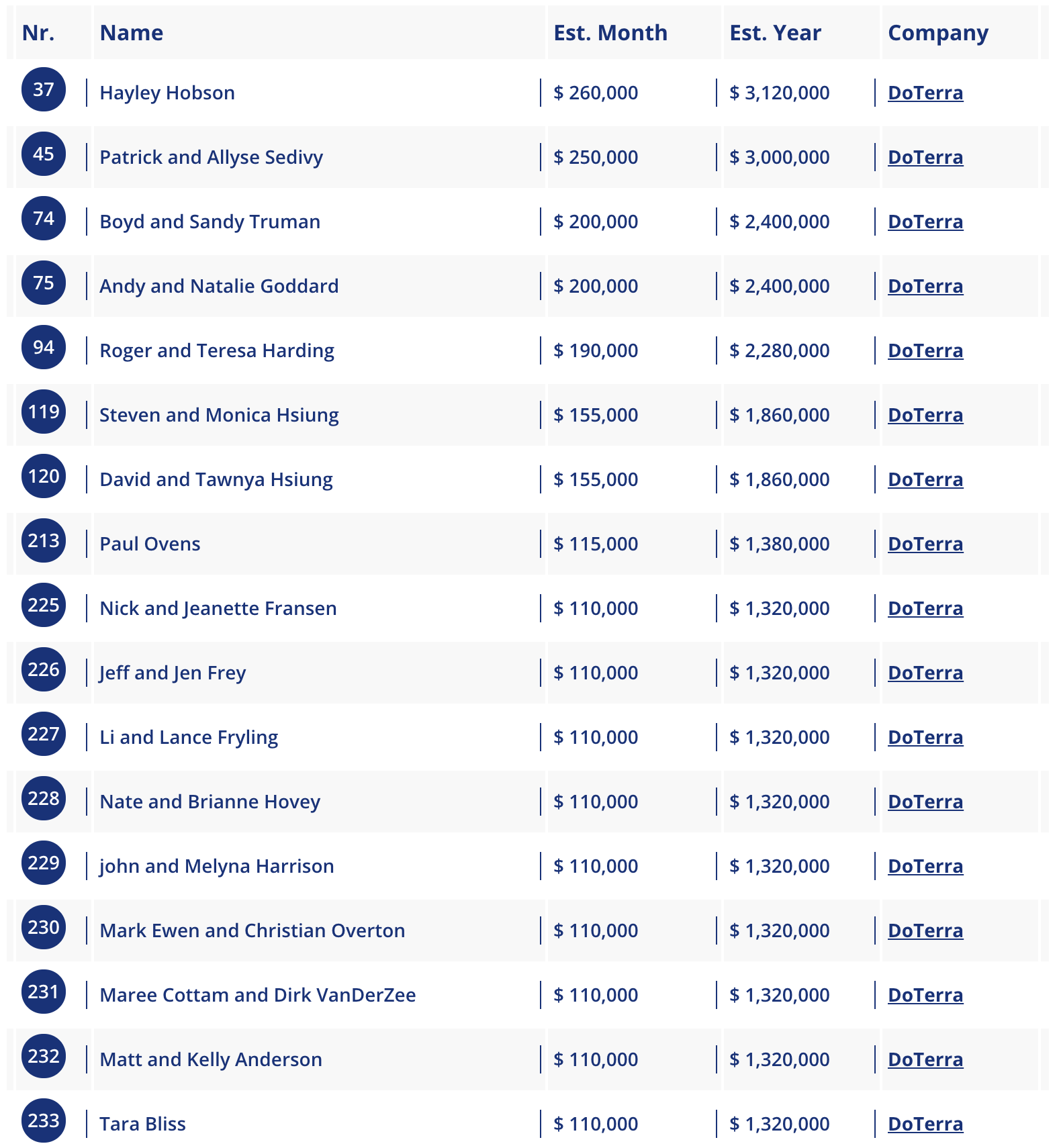Click the name Maree Cottam and Dirk VanDerZee
The width and height of the screenshot is (1057, 1148).
258,995
